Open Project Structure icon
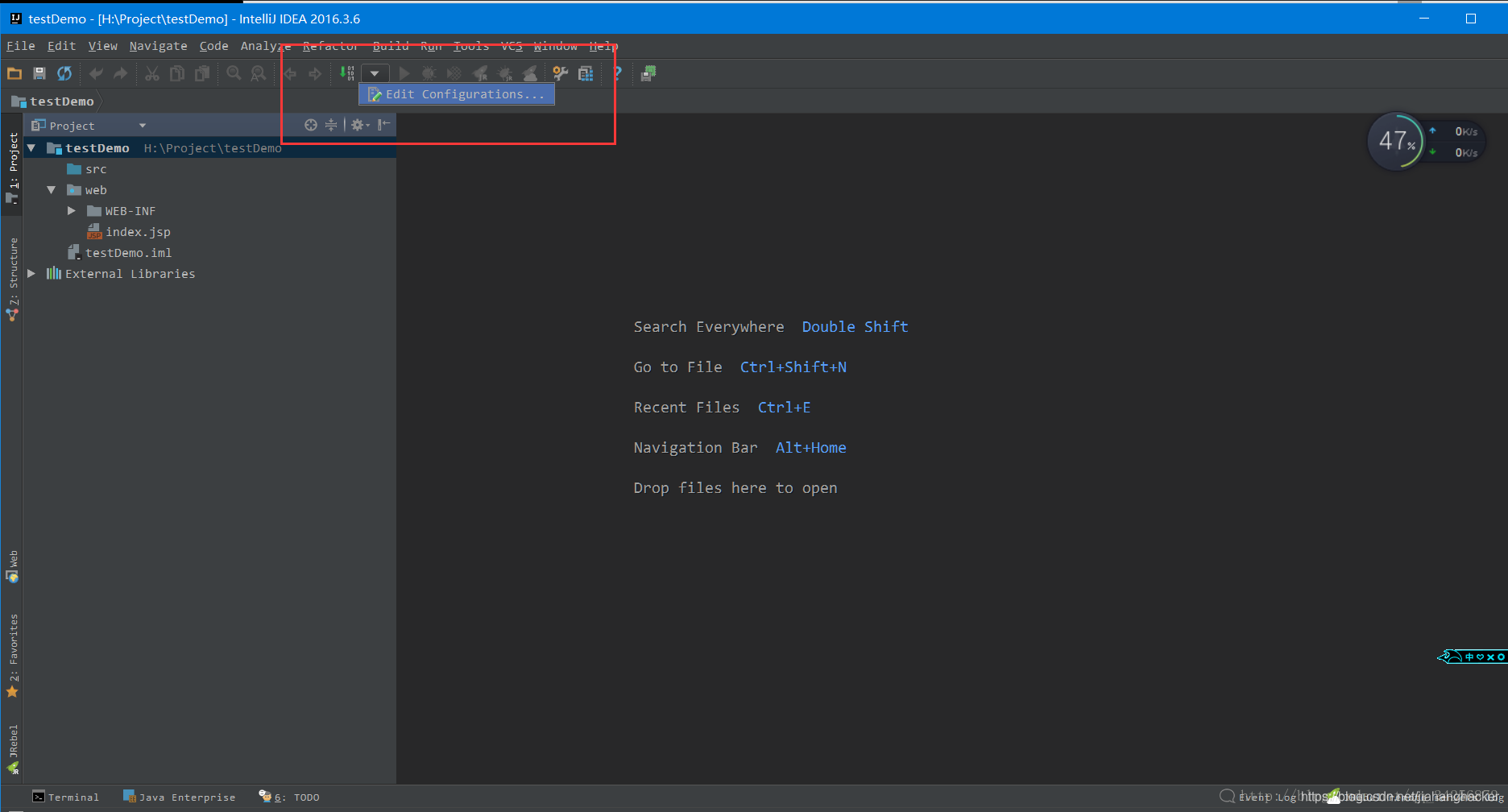1508x812 pixels. (x=586, y=73)
